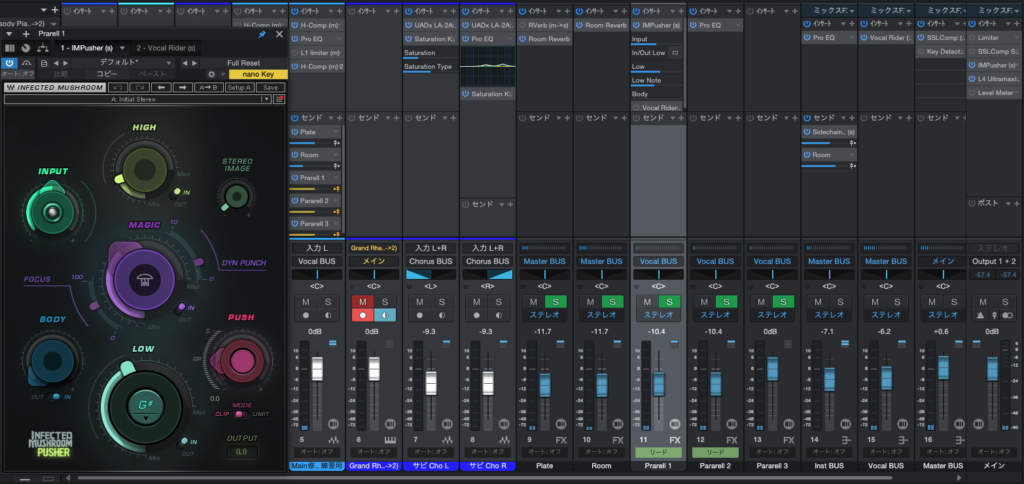This screenshot has width=1024, height=484.
Task: Solo the Vocal BUS channel 15
Action: [897, 301]
